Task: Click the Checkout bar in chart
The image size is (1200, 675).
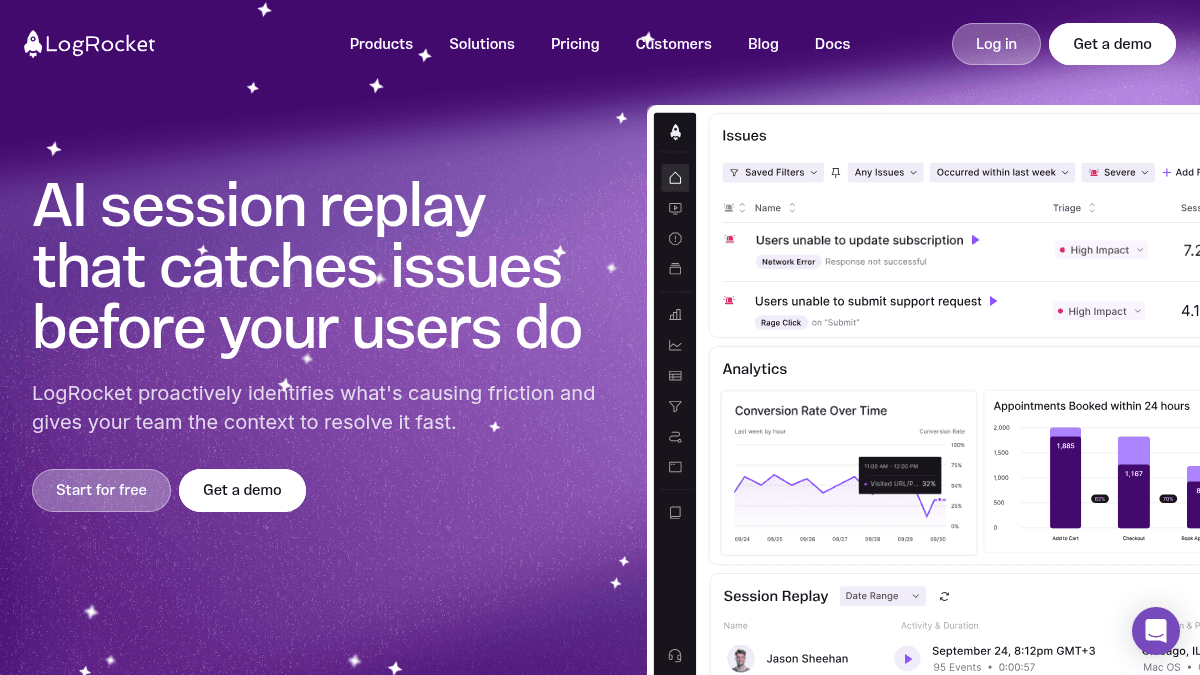Action: pyautogui.click(x=1133, y=482)
